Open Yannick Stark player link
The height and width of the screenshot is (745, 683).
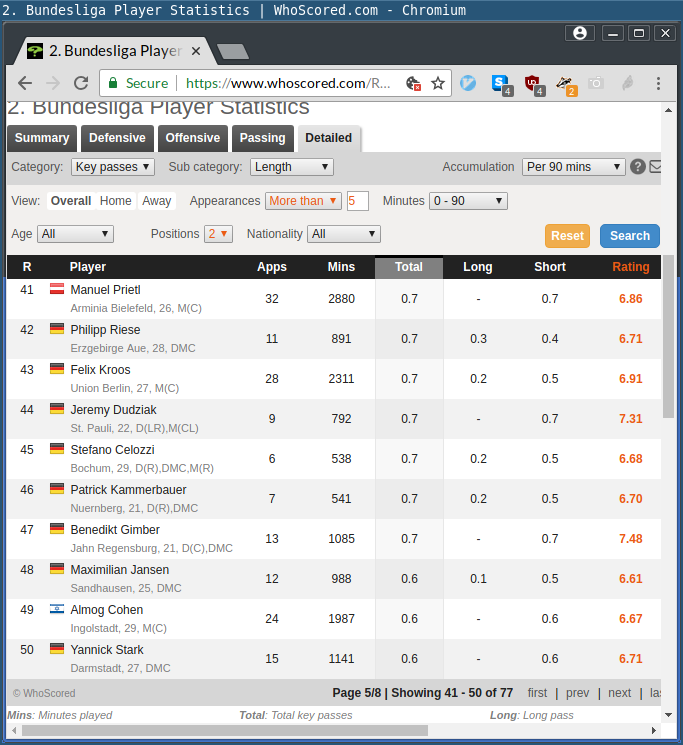[x=107, y=649]
